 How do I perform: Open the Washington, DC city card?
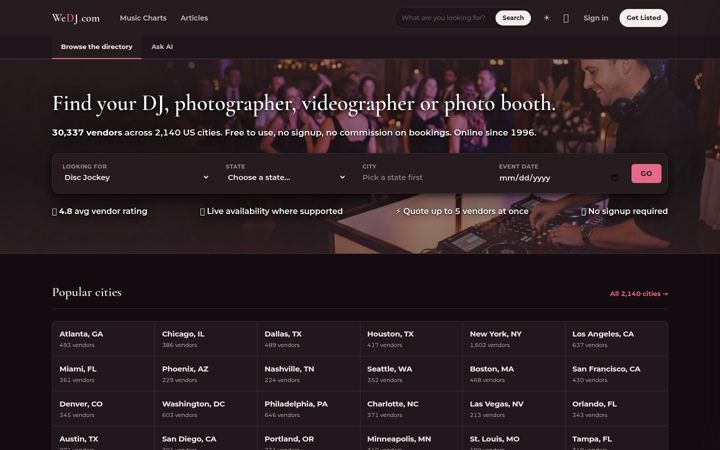coord(206,409)
